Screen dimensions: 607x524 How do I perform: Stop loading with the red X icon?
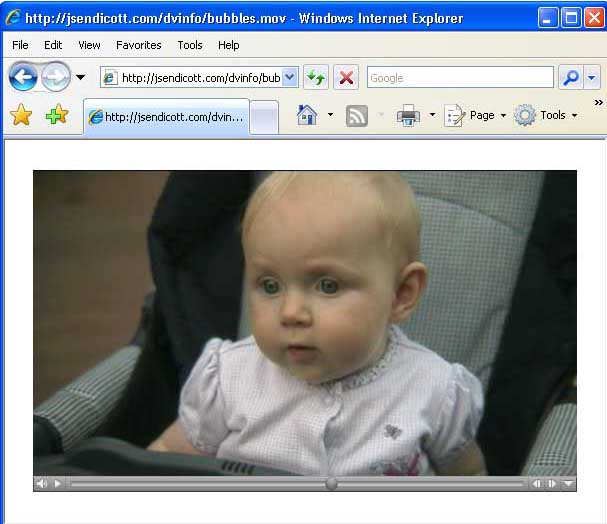coord(346,78)
